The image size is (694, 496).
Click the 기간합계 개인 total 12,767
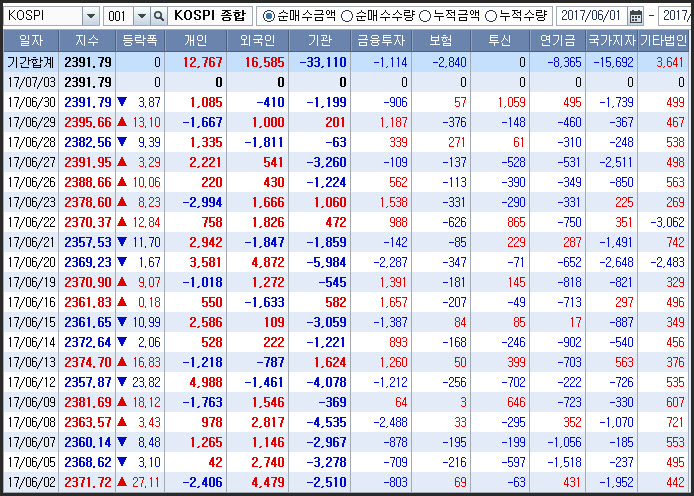tap(203, 62)
